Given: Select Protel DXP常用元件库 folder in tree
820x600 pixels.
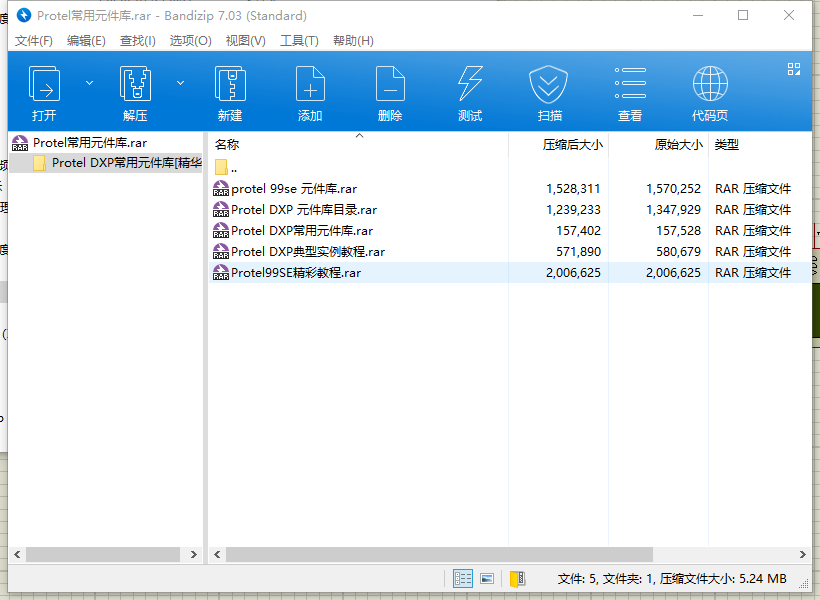Looking at the screenshot, I should click(127, 163).
